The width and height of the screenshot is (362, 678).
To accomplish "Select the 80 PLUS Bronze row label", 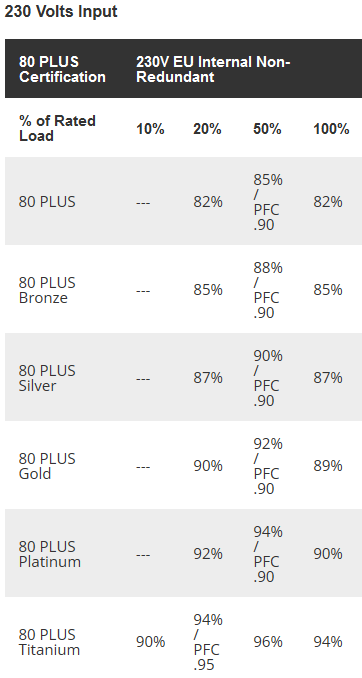I will pos(47,290).
